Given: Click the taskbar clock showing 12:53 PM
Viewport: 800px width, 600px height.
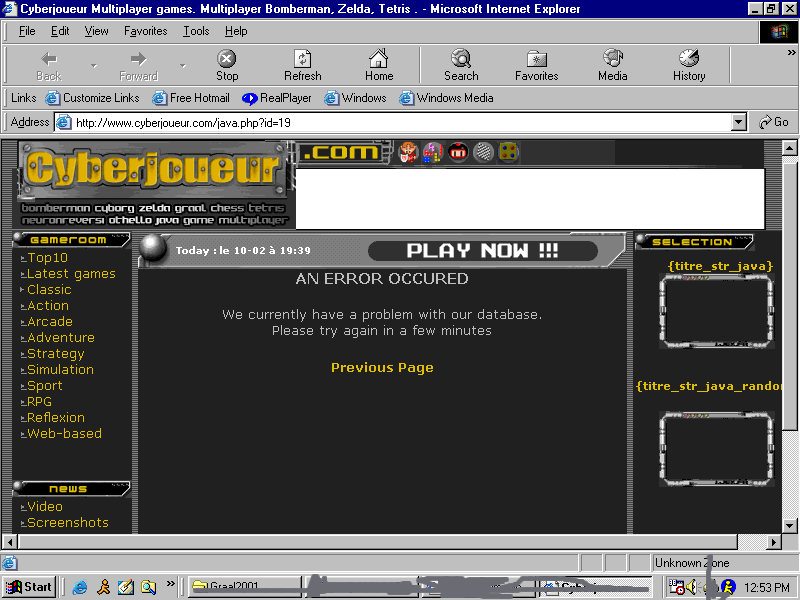Looking at the screenshot, I should click(767, 588).
